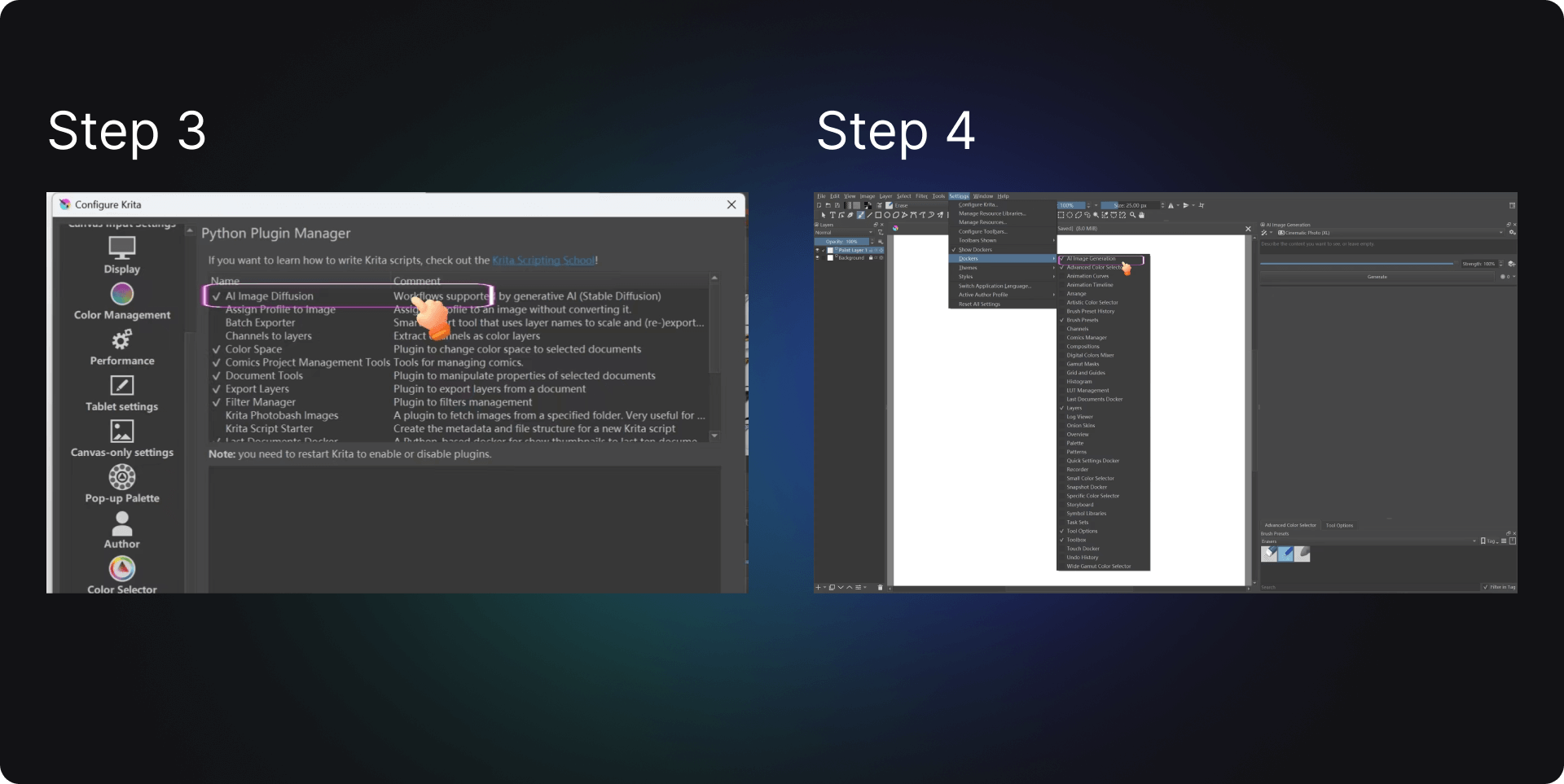Open the Filter menu in Krita
1564x784 pixels.
point(921,196)
